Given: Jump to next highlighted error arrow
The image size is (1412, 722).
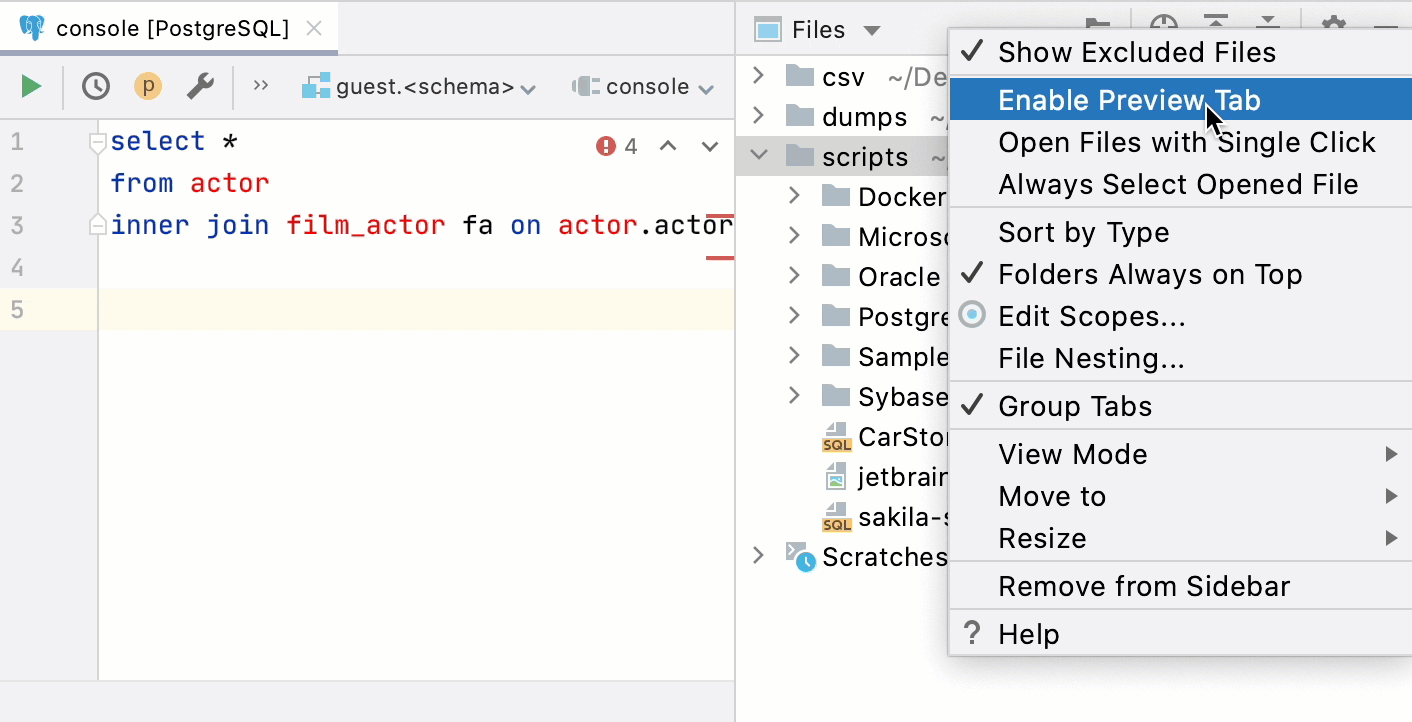Looking at the screenshot, I should pos(710,147).
